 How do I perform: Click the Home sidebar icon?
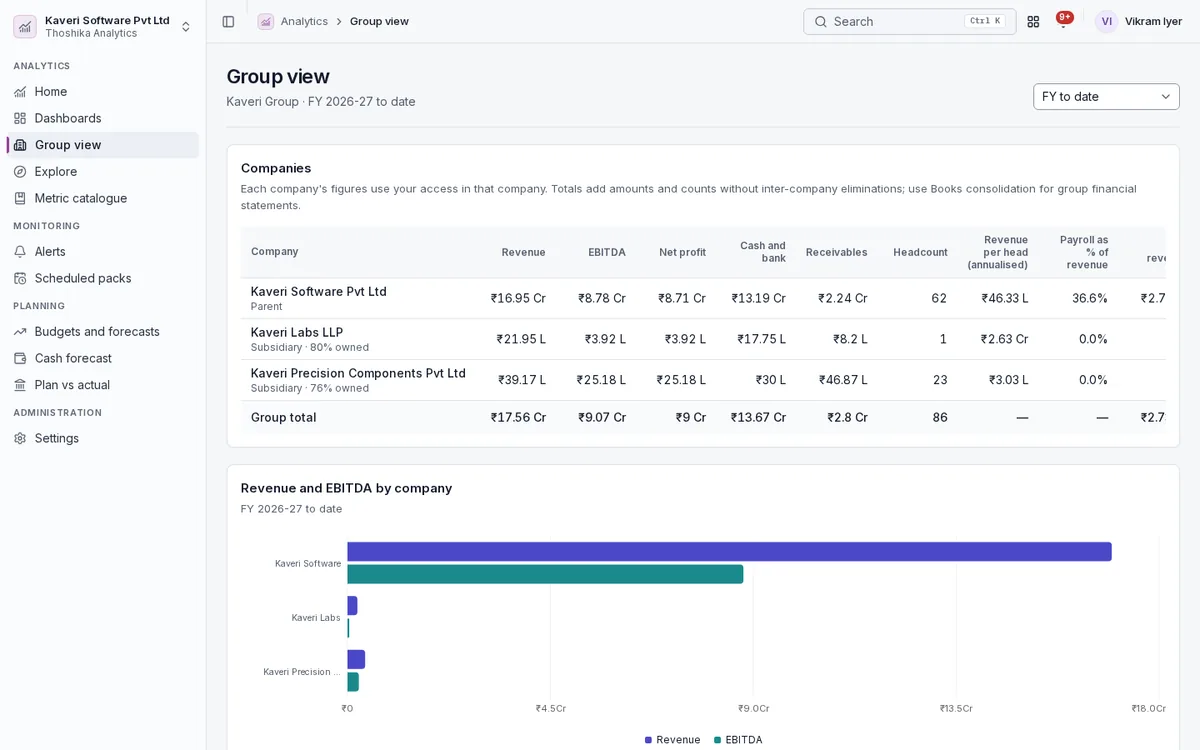coord(20,91)
